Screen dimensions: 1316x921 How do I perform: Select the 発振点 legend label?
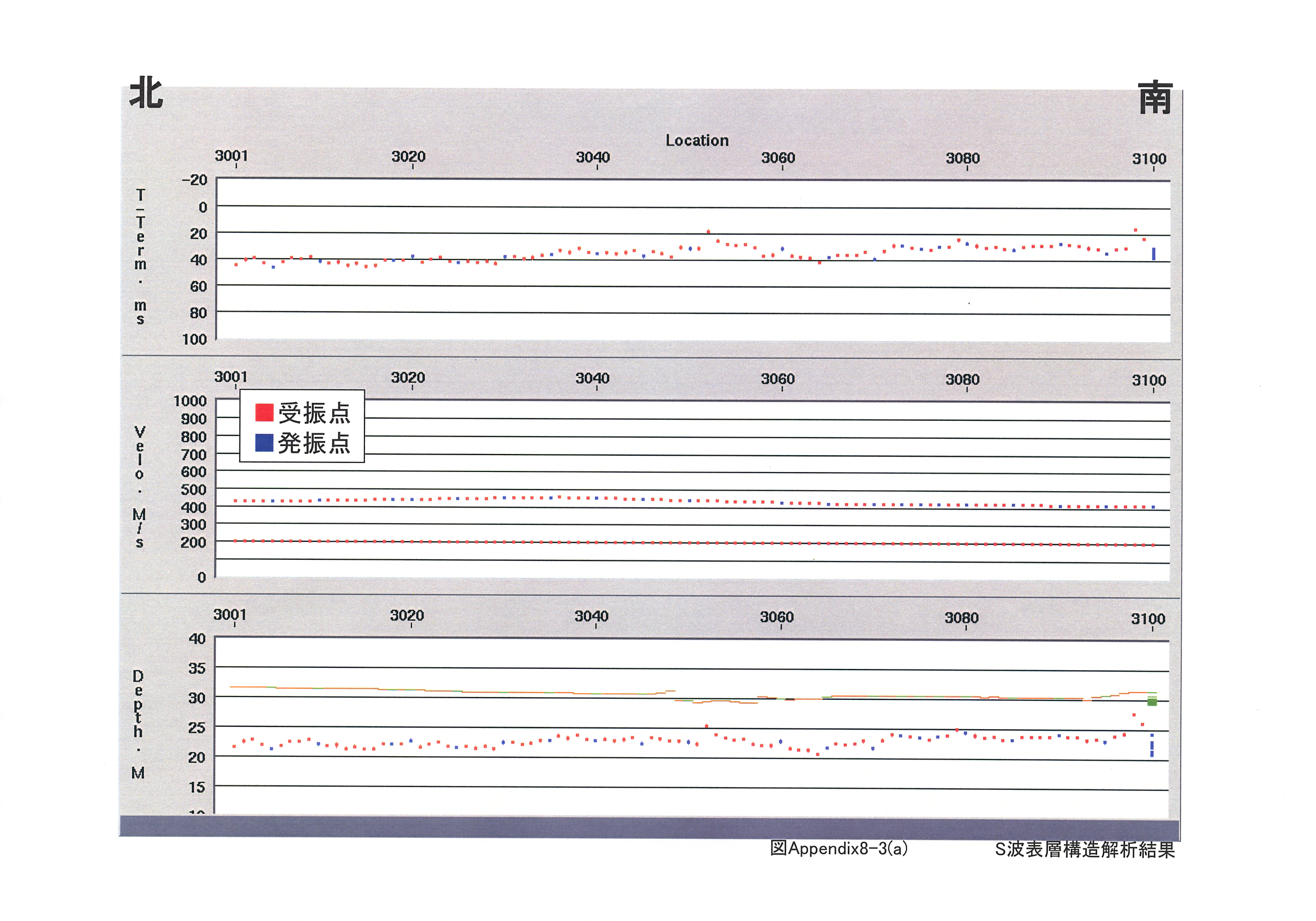(314, 443)
